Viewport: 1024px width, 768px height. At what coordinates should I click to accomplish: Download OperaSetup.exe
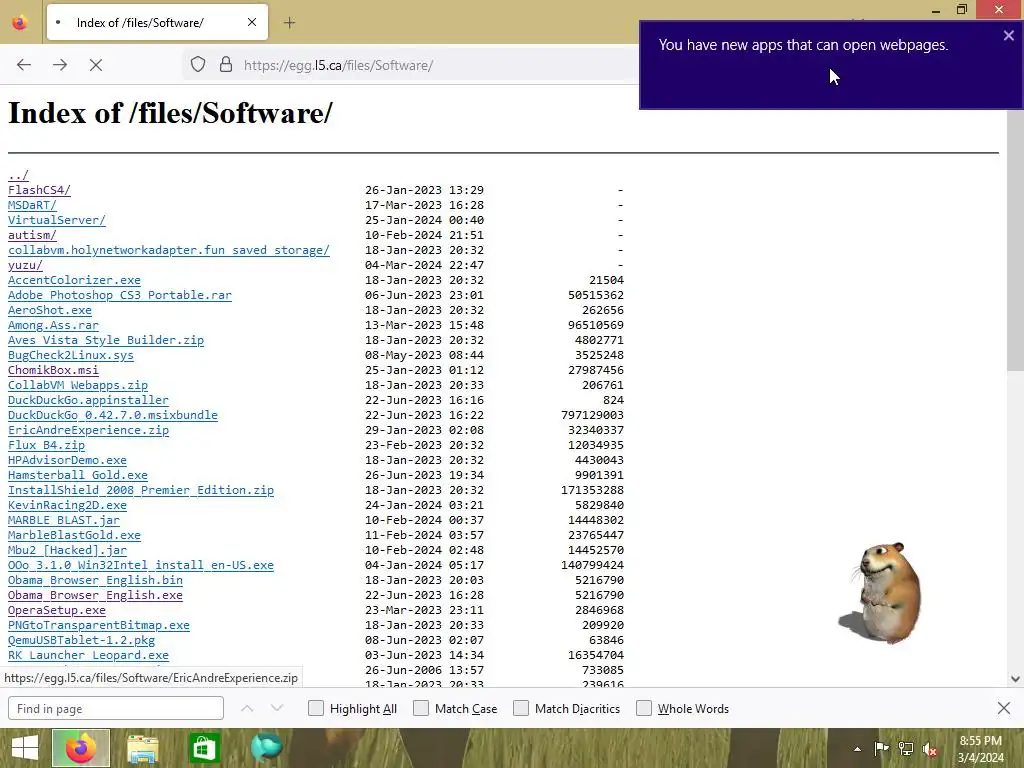57,611
